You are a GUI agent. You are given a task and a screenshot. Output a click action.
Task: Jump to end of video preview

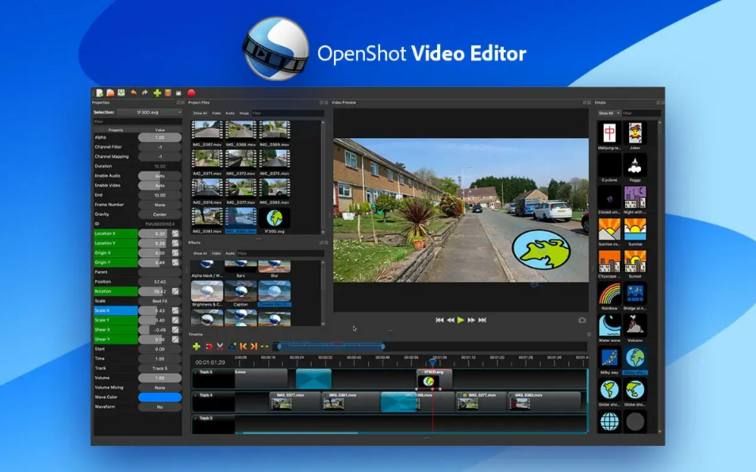point(482,320)
